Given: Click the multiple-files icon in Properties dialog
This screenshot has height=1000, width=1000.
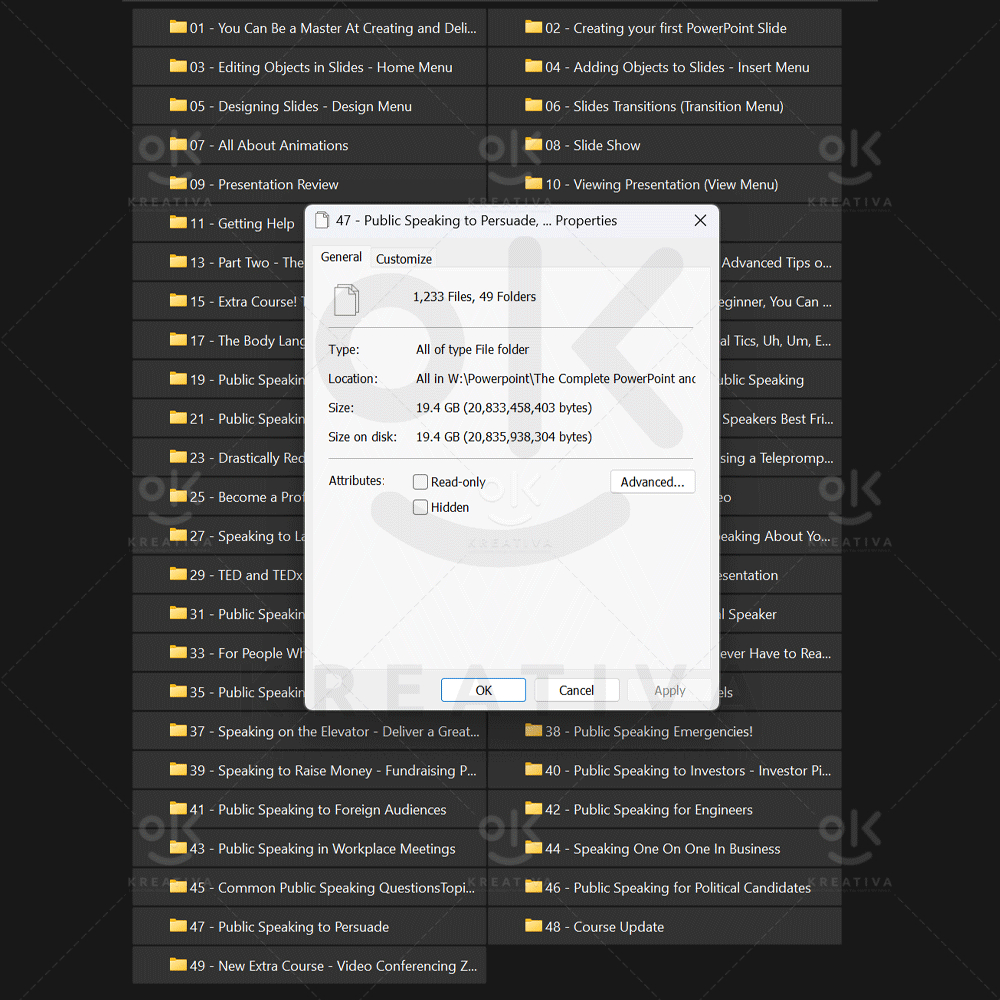Looking at the screenshot, I should [x=346, y=299].
